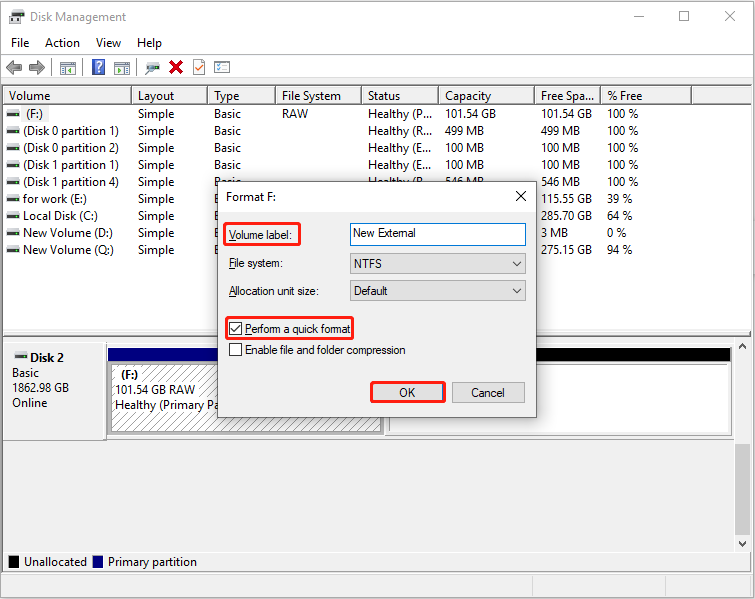This screenshot has width=755, height=599.
Task: Open the Action menu
Action: (x=62, y=43)
